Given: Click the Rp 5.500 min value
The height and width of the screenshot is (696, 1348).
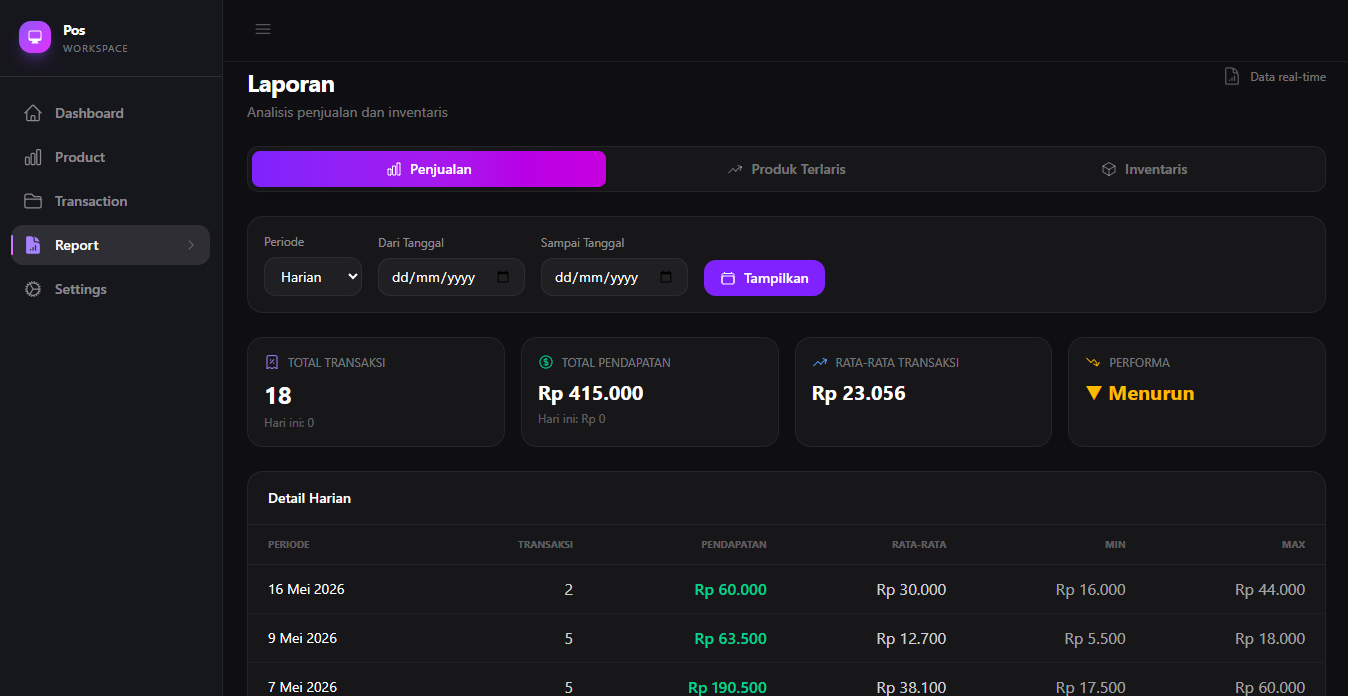Looking at the screenshot, I should tap(1095, 639).
